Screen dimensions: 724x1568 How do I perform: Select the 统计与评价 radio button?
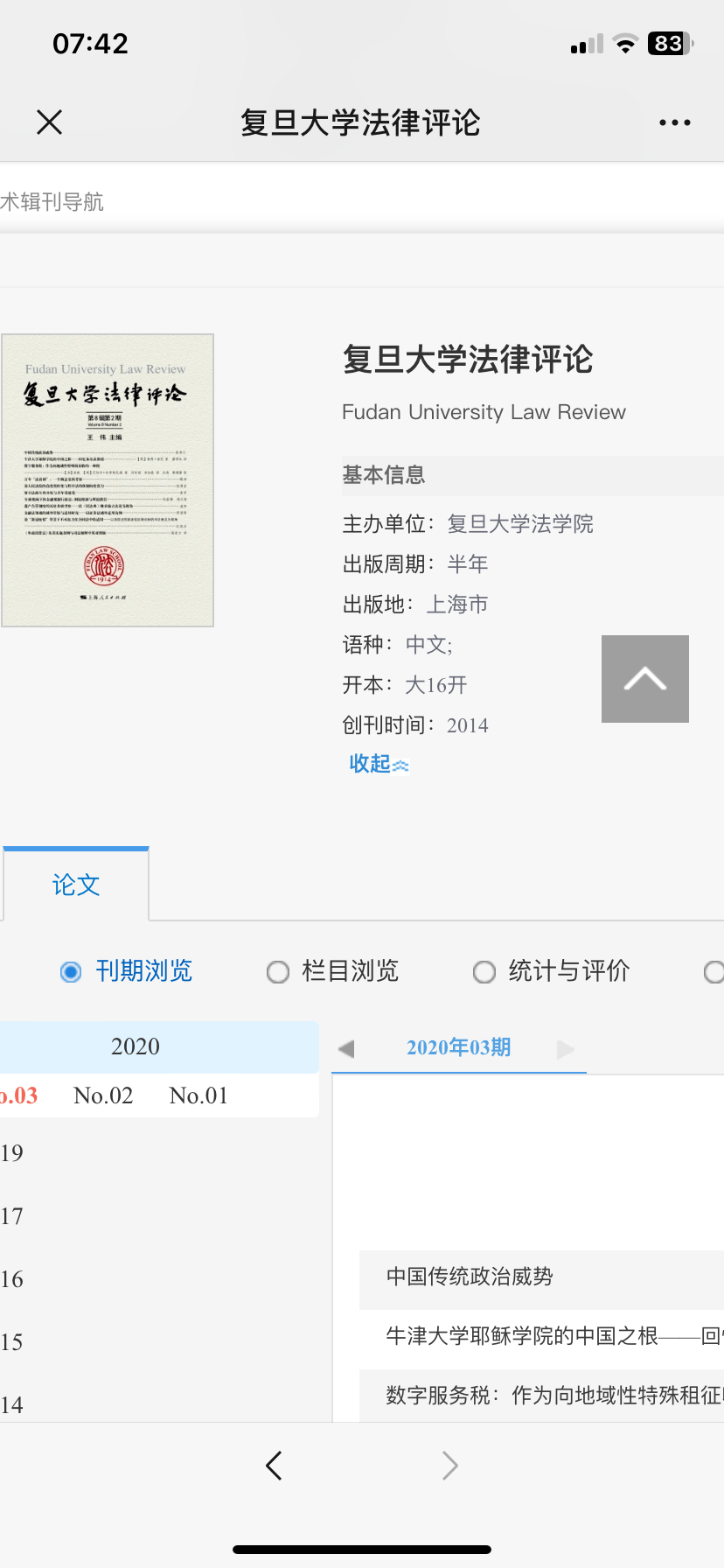click(x=484, y=972)
